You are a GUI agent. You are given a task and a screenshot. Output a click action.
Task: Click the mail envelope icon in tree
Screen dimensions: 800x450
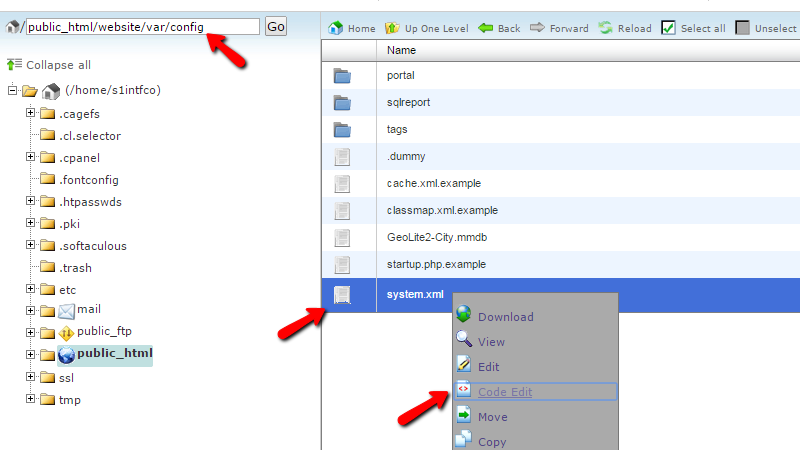(66, 311)
